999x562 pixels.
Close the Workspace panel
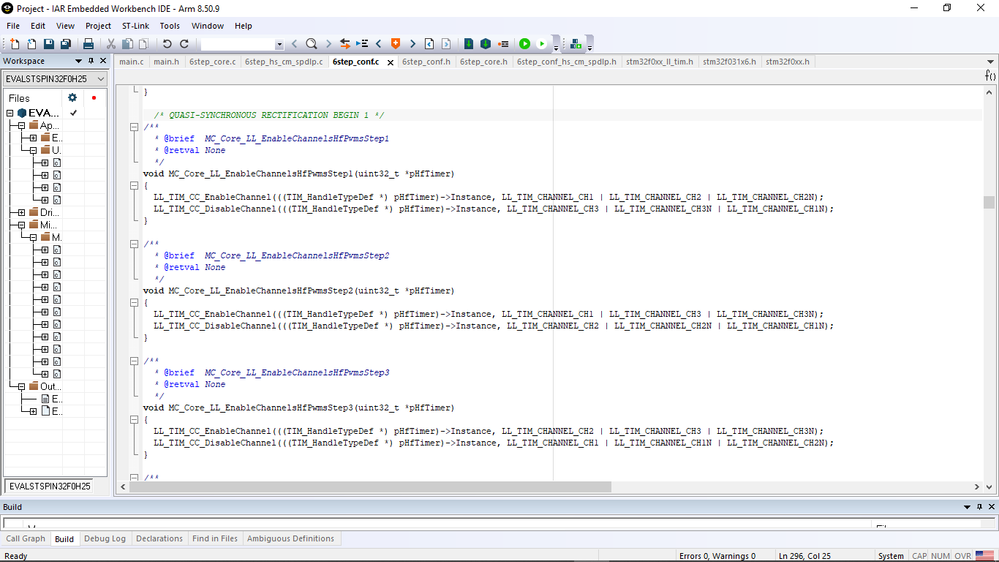click(x=103, y=61)
